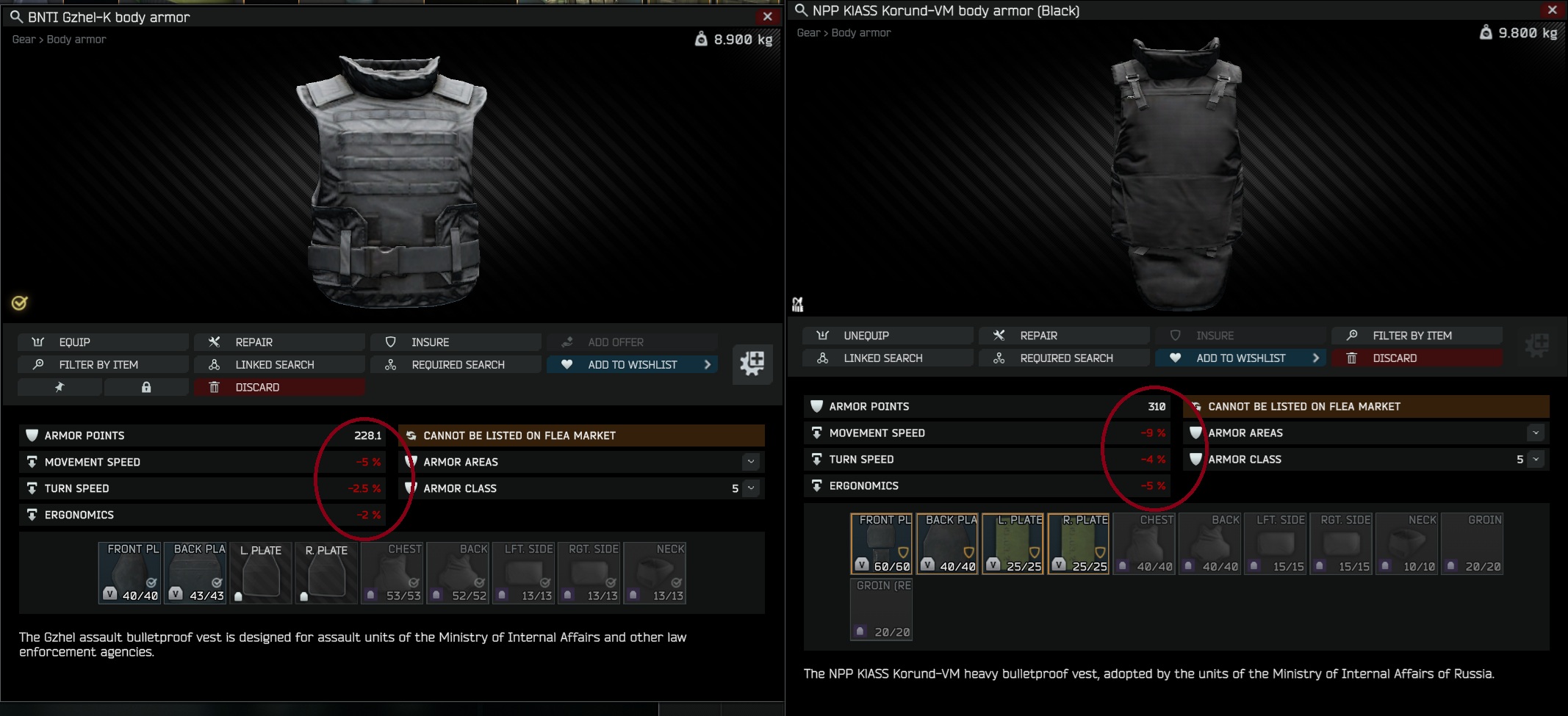This screenshot has height=716, width=1568.
Task: Open the Gzhel-K armor modding puzzle icon
Action: click(x=752, y=364)
